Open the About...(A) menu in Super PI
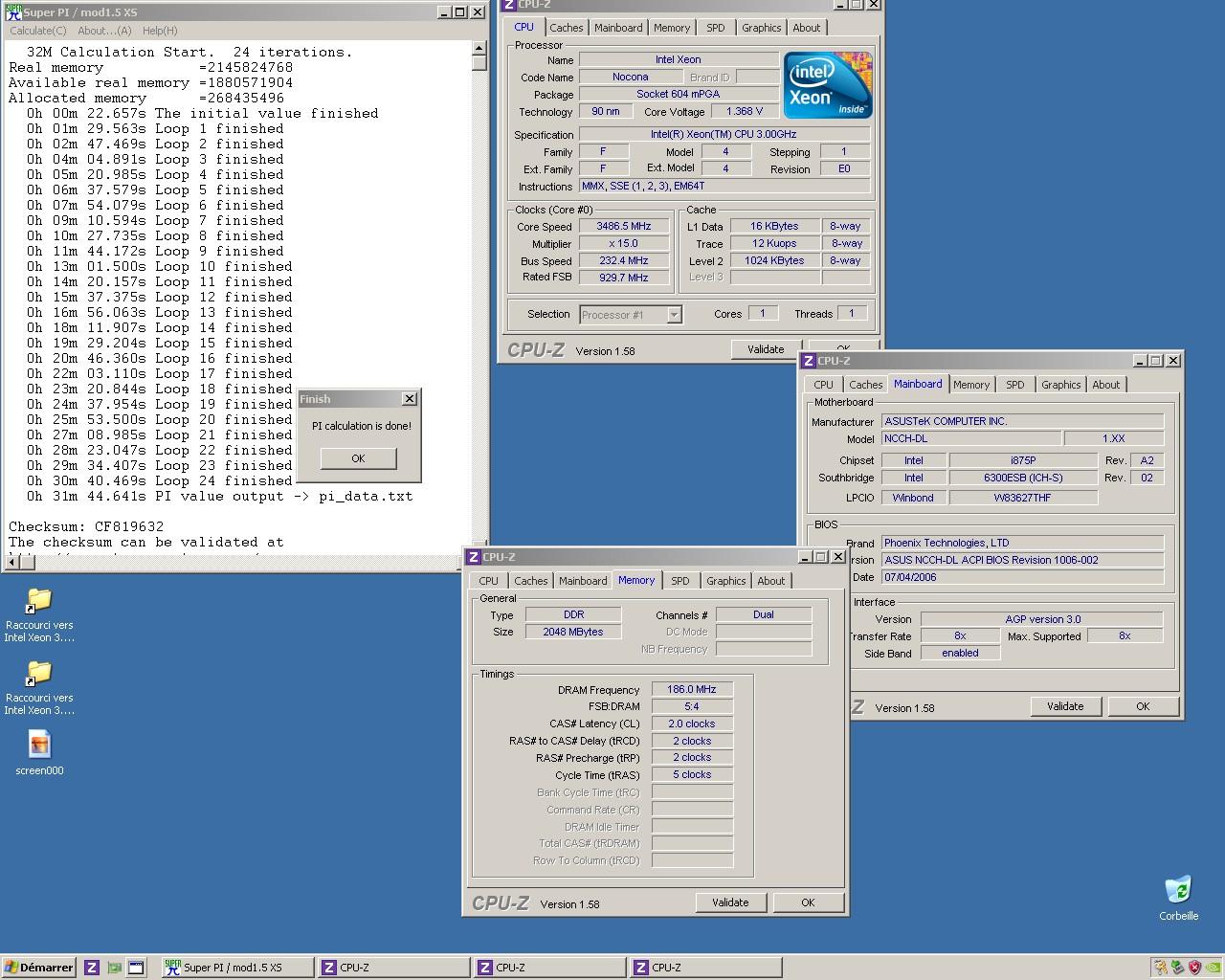Viewport: 1225px width, 980px height. [x=104, y=31]
